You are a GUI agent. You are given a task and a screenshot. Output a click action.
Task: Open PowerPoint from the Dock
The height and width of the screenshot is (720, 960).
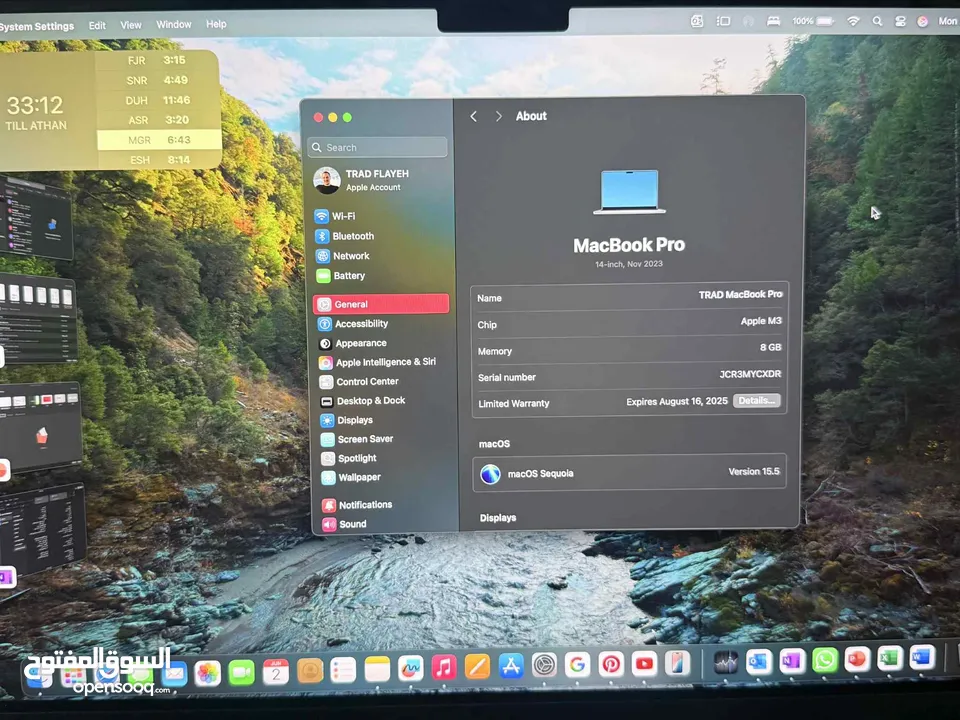857,659
